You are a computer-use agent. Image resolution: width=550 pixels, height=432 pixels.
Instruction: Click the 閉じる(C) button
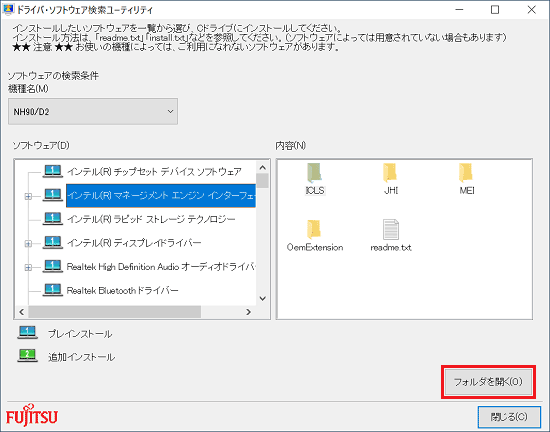[x=509, y=417]
